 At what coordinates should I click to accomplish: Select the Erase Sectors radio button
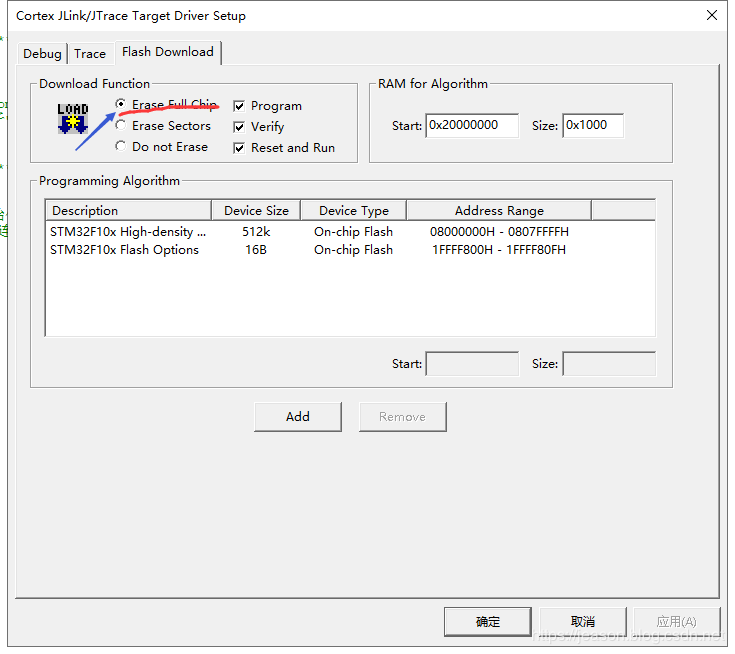[120, 125]
